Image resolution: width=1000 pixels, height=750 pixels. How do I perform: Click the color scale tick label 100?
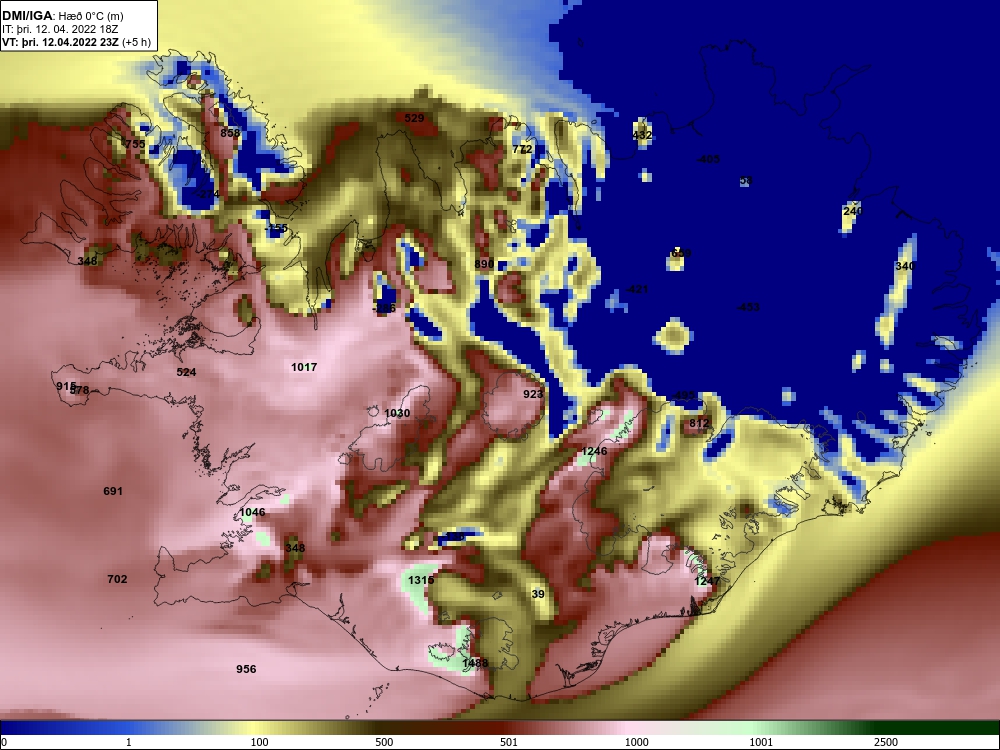(260, 742)
